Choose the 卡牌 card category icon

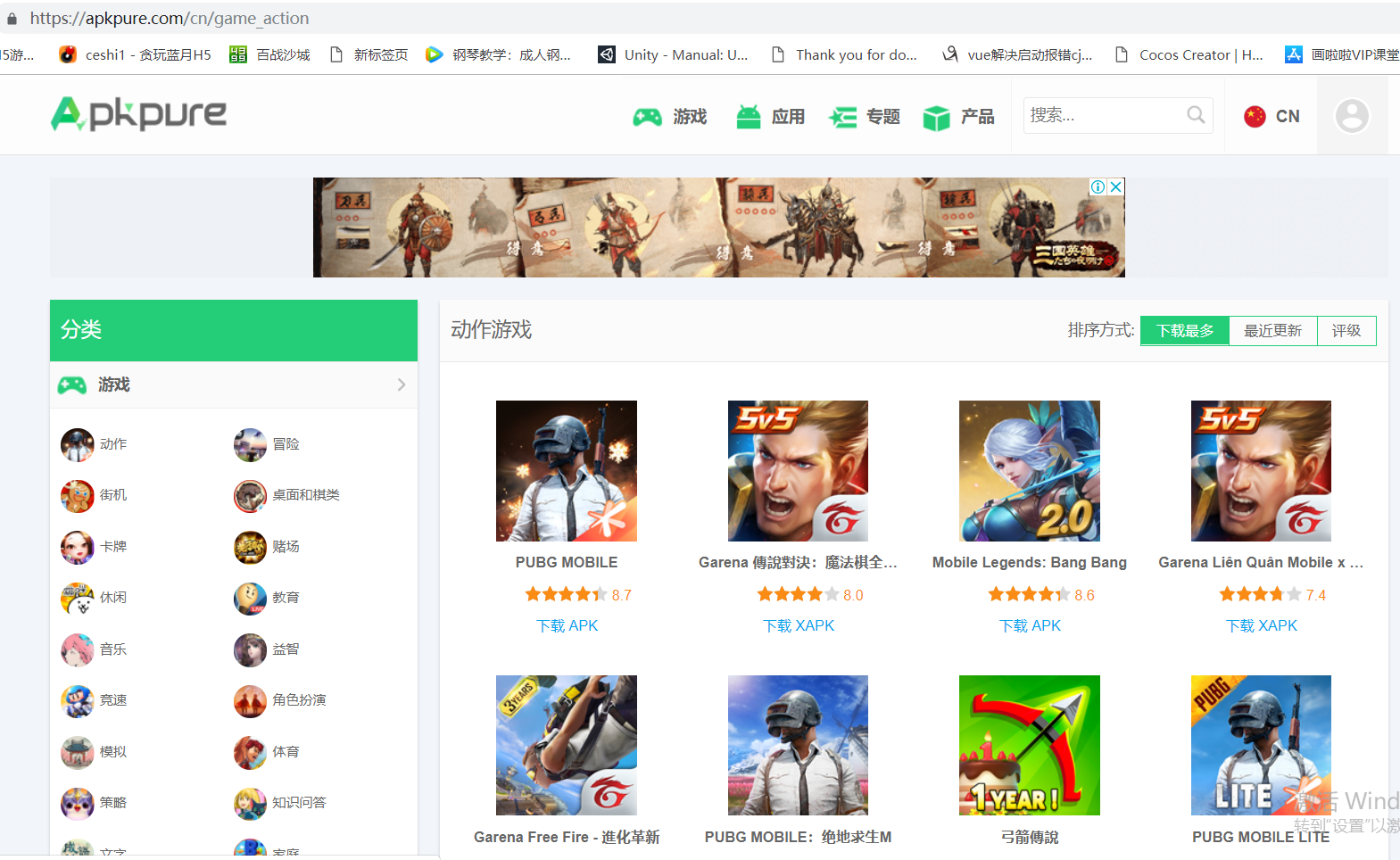tap(77, 547)
